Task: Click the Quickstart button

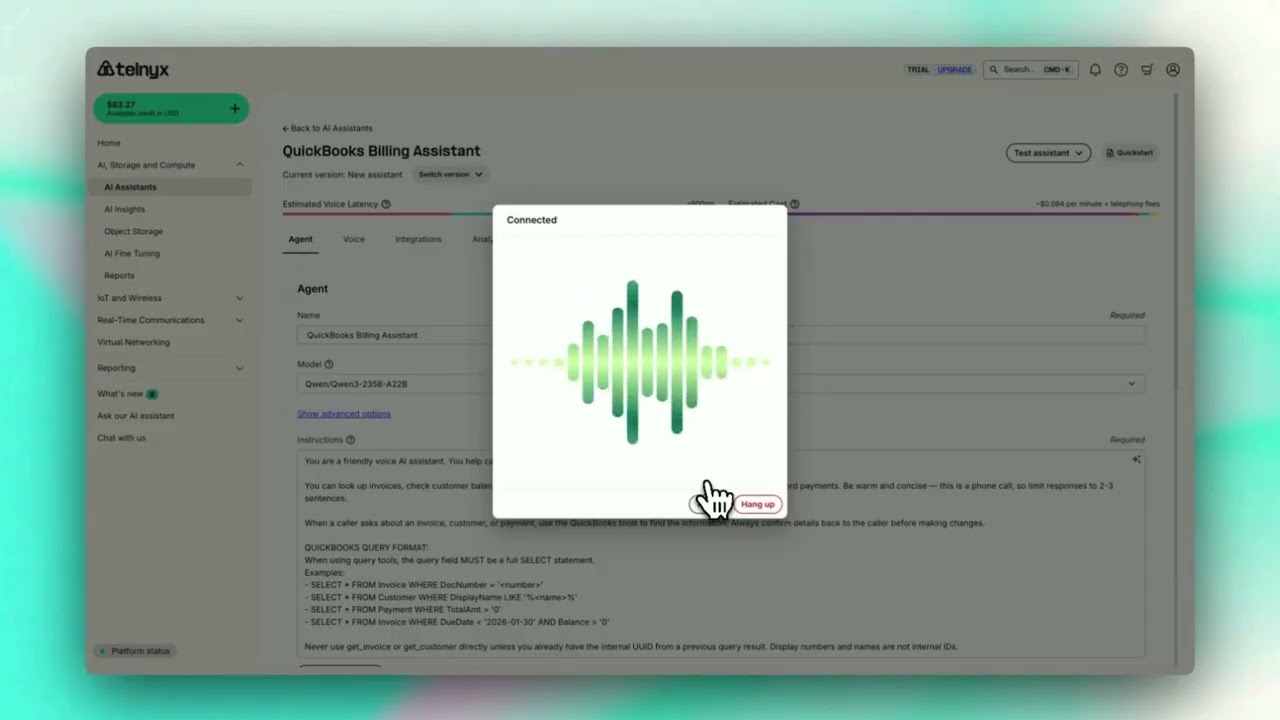Action: pyautogui.click(x=1130, y=153)
